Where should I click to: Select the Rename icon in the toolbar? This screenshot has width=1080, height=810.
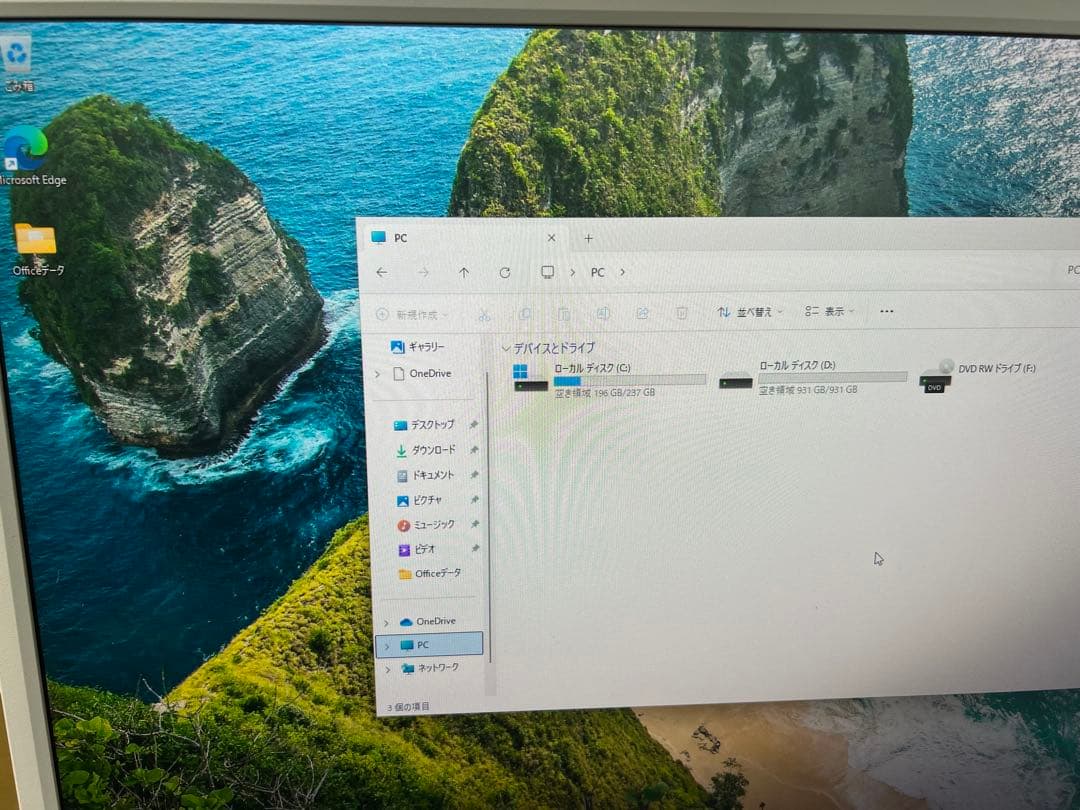click(603, 311)
